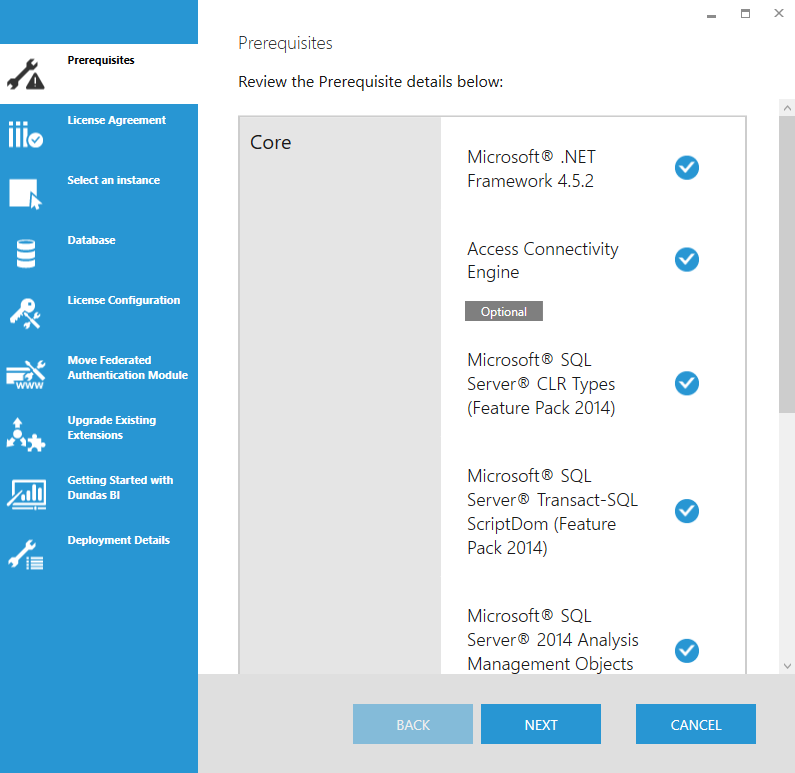Click the Prerequisites wrench warning icon

26,75
